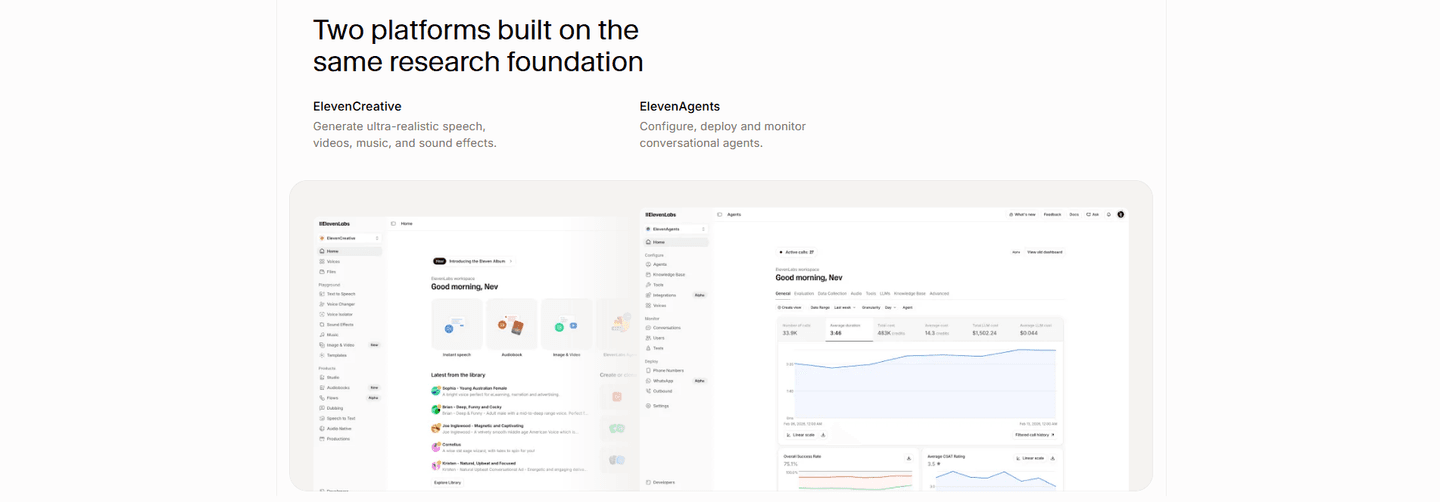The height and width of the screenshot is (502, 1440).
Task: Open Voices in ElevenCreative sidebar
Action: tap(349, 261)
